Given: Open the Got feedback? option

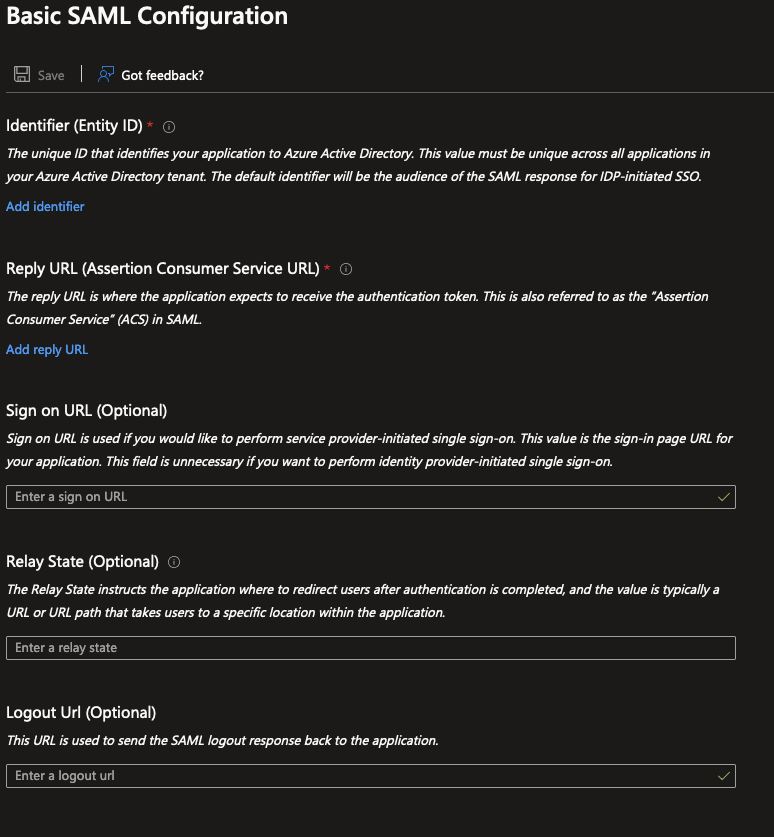Looking at the screenshot, I should (x=161, y=74).
